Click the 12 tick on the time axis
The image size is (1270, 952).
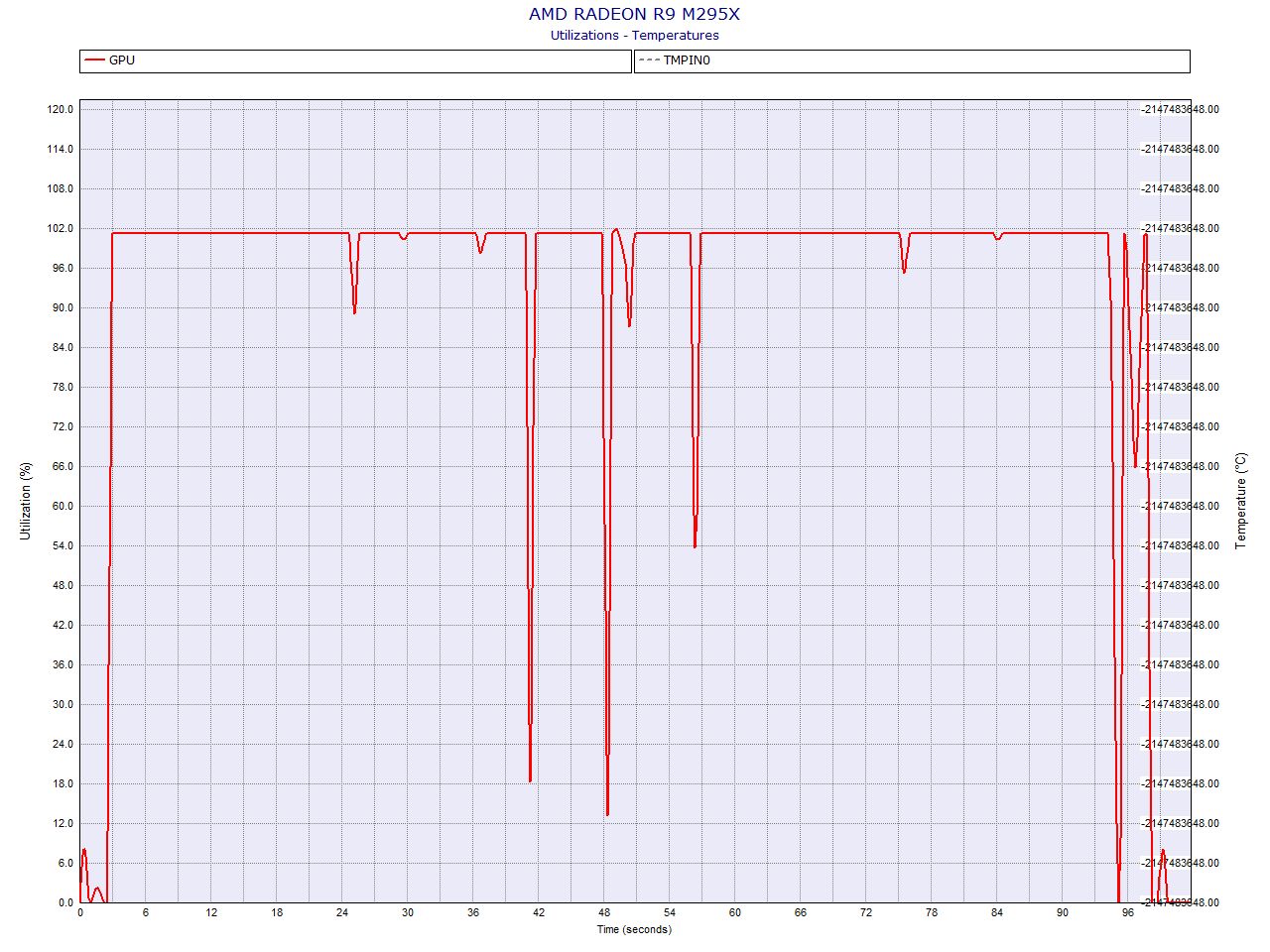[211, 913]
